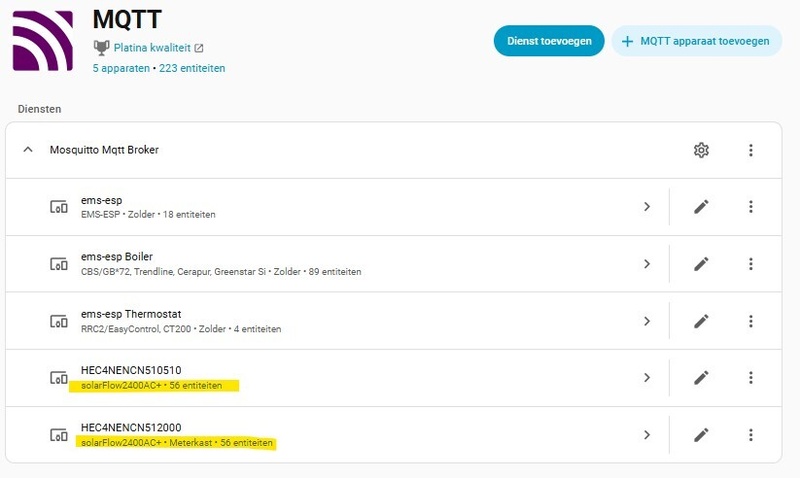Image resolution: width=800 pixels, height=478 pixels.
Task: Select the HEC4NENCN512000 device name
Action: tap(131, 427)
